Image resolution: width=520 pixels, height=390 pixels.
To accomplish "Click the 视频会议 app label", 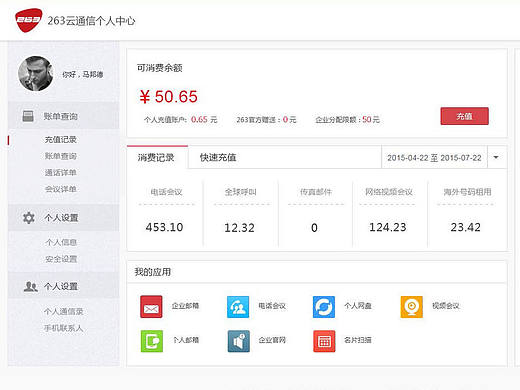I will tap(446, 306).
